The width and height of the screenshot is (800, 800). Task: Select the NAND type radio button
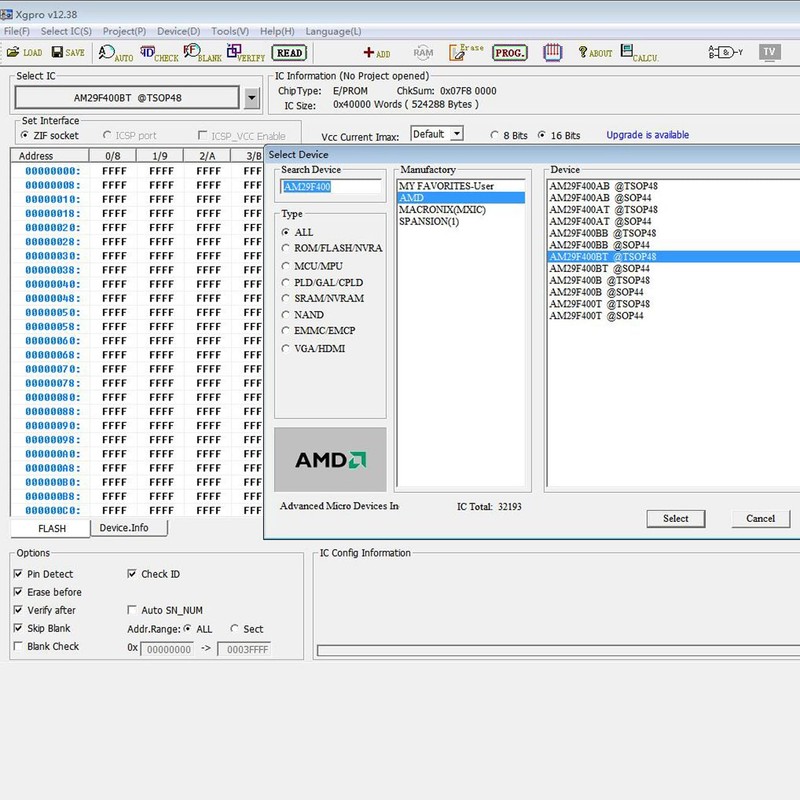(x=285, y=315)
